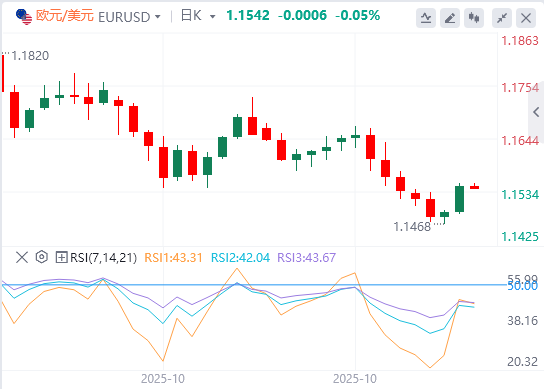The height and width of the screenshot is (389, 544).
Task: Add indicator with plus box icon
Action: (x=61, y=257)
